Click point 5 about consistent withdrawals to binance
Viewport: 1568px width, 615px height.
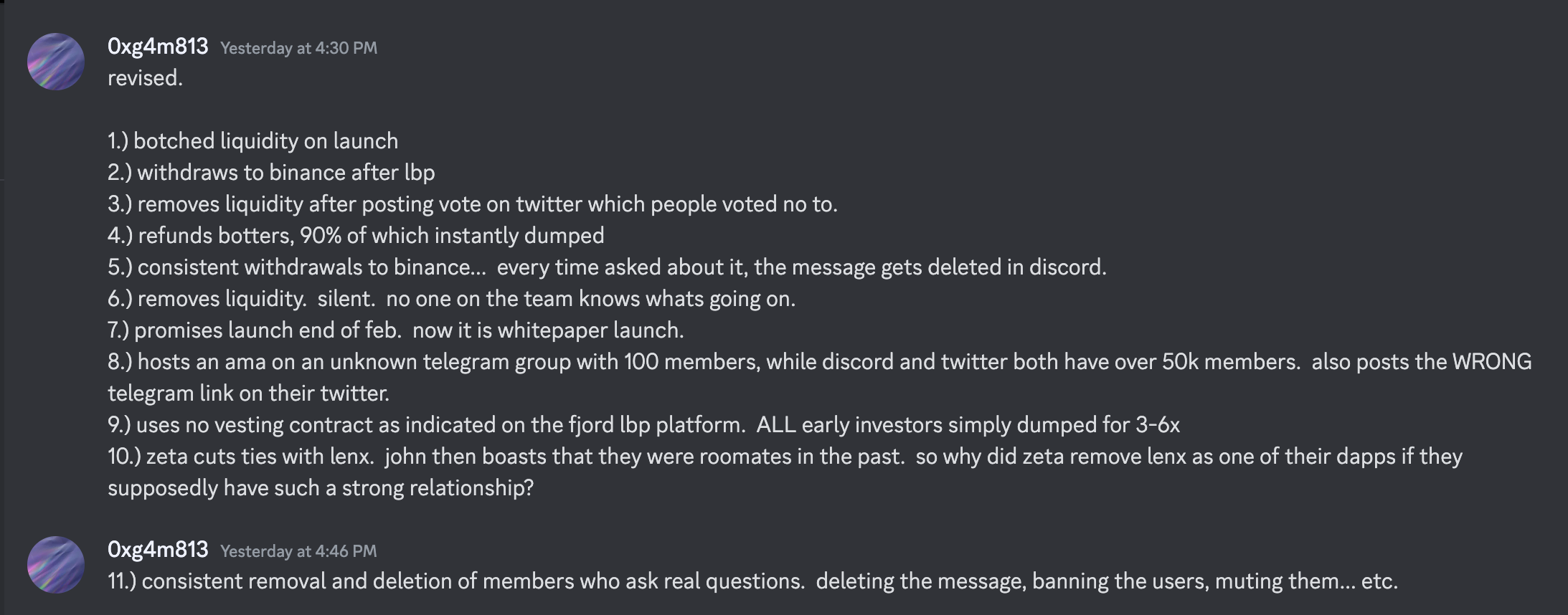click(607, 267)
